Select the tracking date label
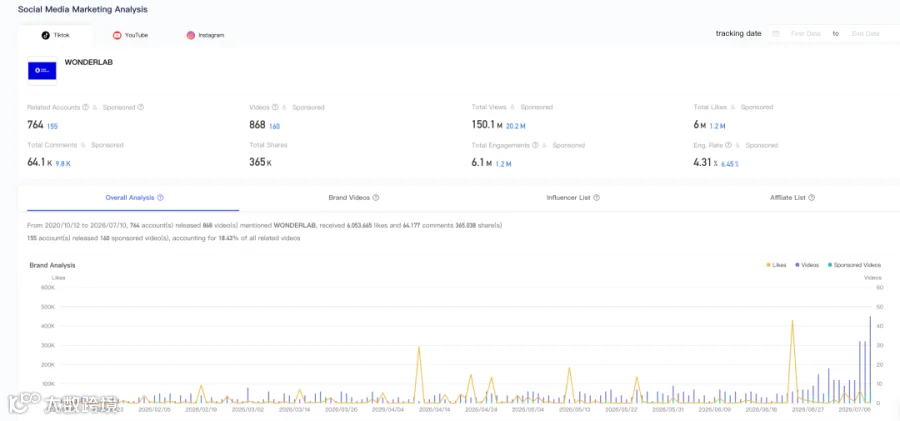The image size is (900, 421). (x=738, y=34)
